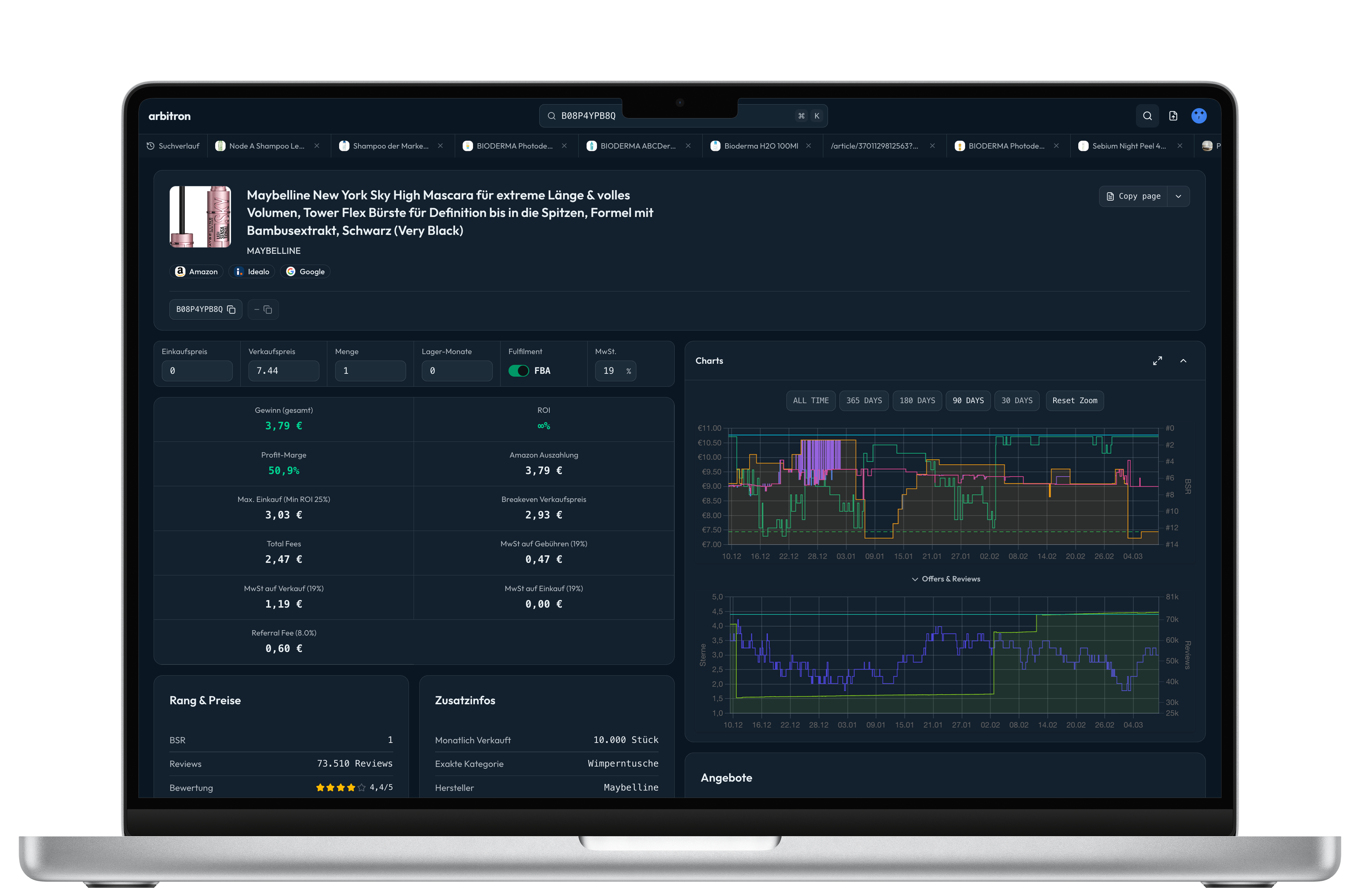Click the Reset Zoom button on the chart

pyautogui.click(x=1074, y=401)
